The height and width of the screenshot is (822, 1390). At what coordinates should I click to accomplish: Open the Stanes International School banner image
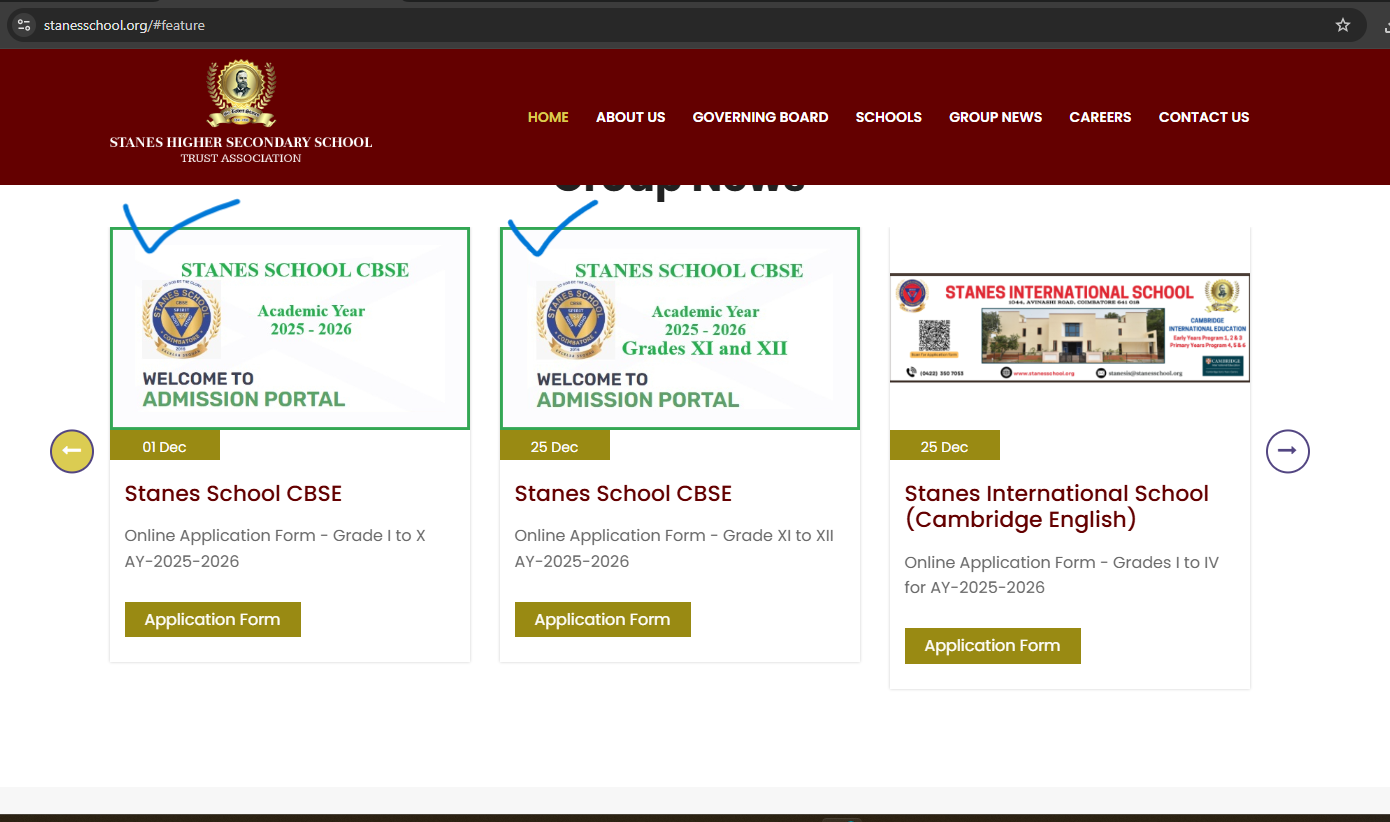[1070, 328]
